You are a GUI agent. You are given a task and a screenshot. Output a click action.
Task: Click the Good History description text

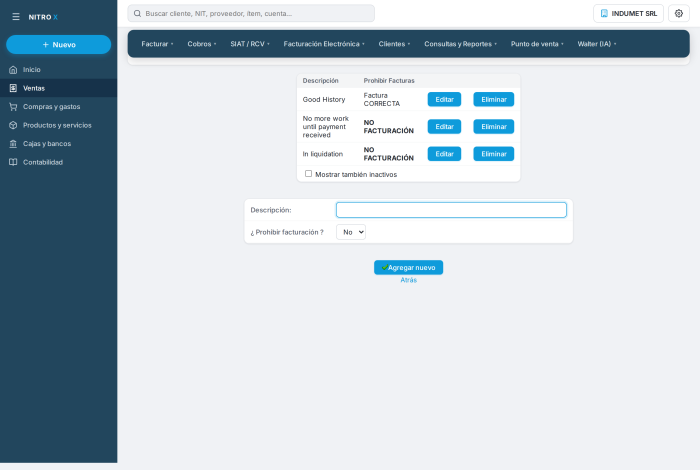pyautogui.click(x=324, y=100)
